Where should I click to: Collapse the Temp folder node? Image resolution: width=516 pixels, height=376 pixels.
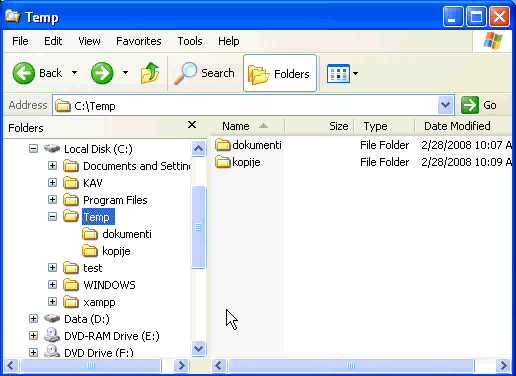click(x=52, y=217)
